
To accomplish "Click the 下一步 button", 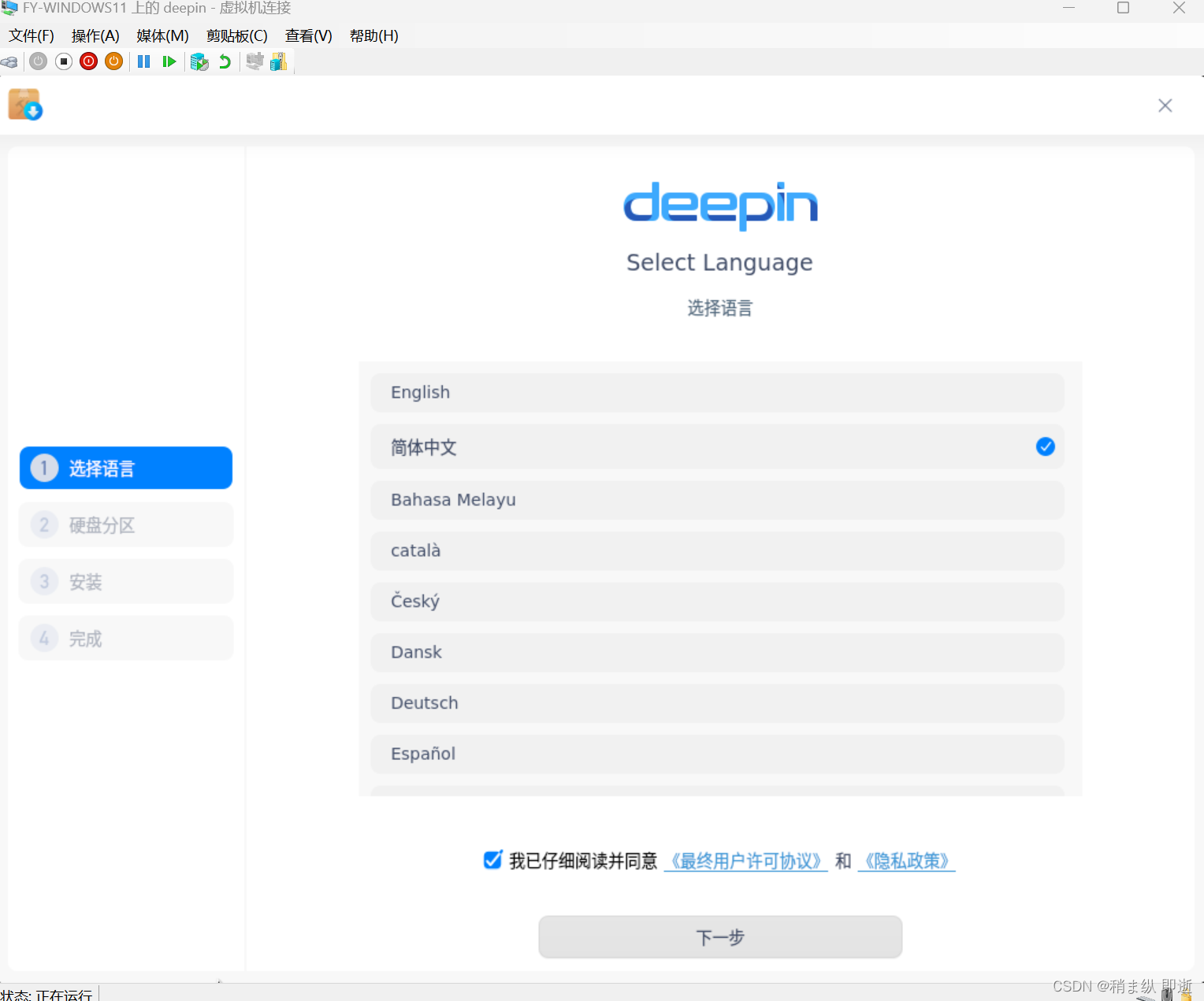I will coord(719,937).
